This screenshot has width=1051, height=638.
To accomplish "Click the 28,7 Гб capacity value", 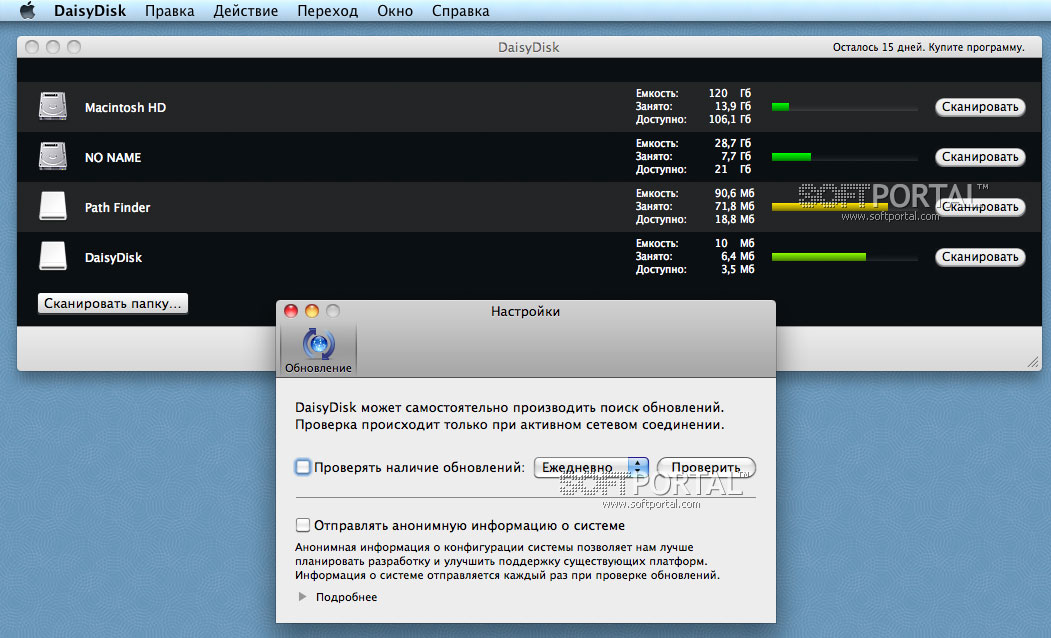I will [733, 143].
